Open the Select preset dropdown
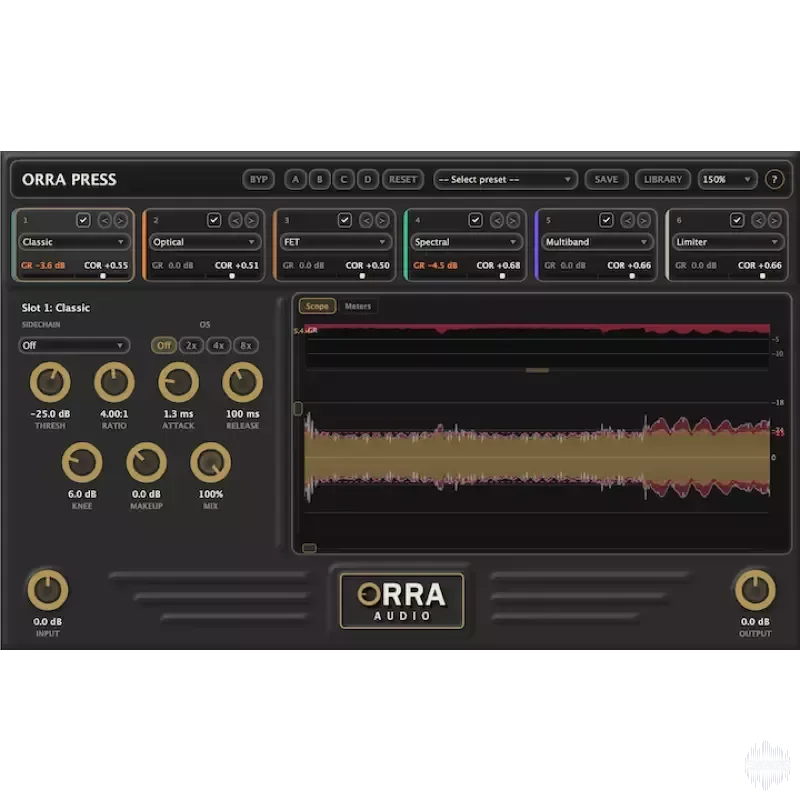800x800 pixels. click(x=505, y=180)
